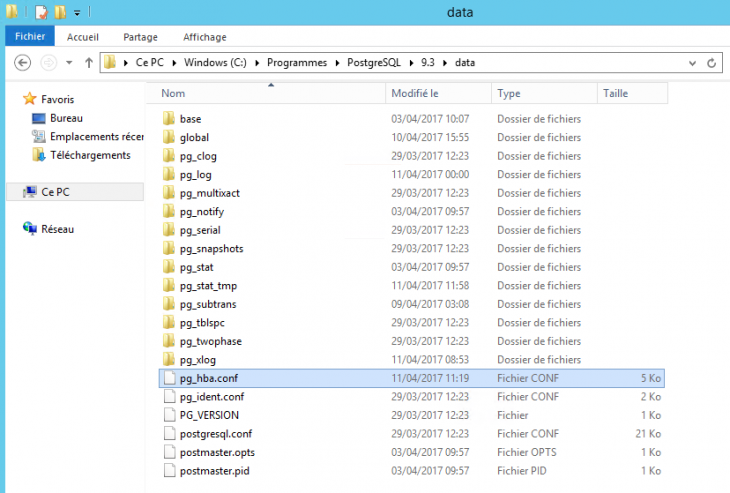Select Favoris in the navigation pane
Viewport: 730px width, 493px height.
tap(57, 99)
